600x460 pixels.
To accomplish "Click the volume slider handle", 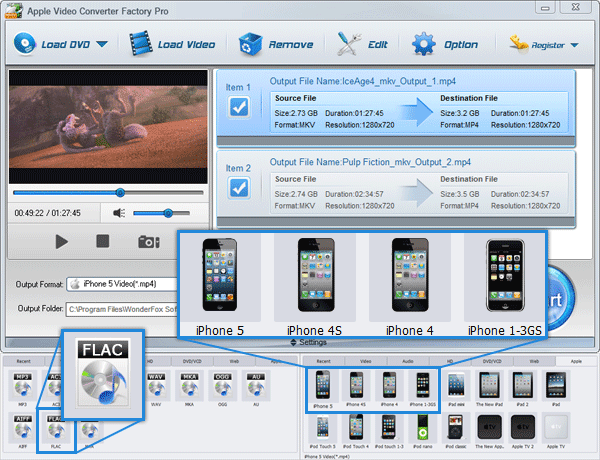I will (168, 213).
